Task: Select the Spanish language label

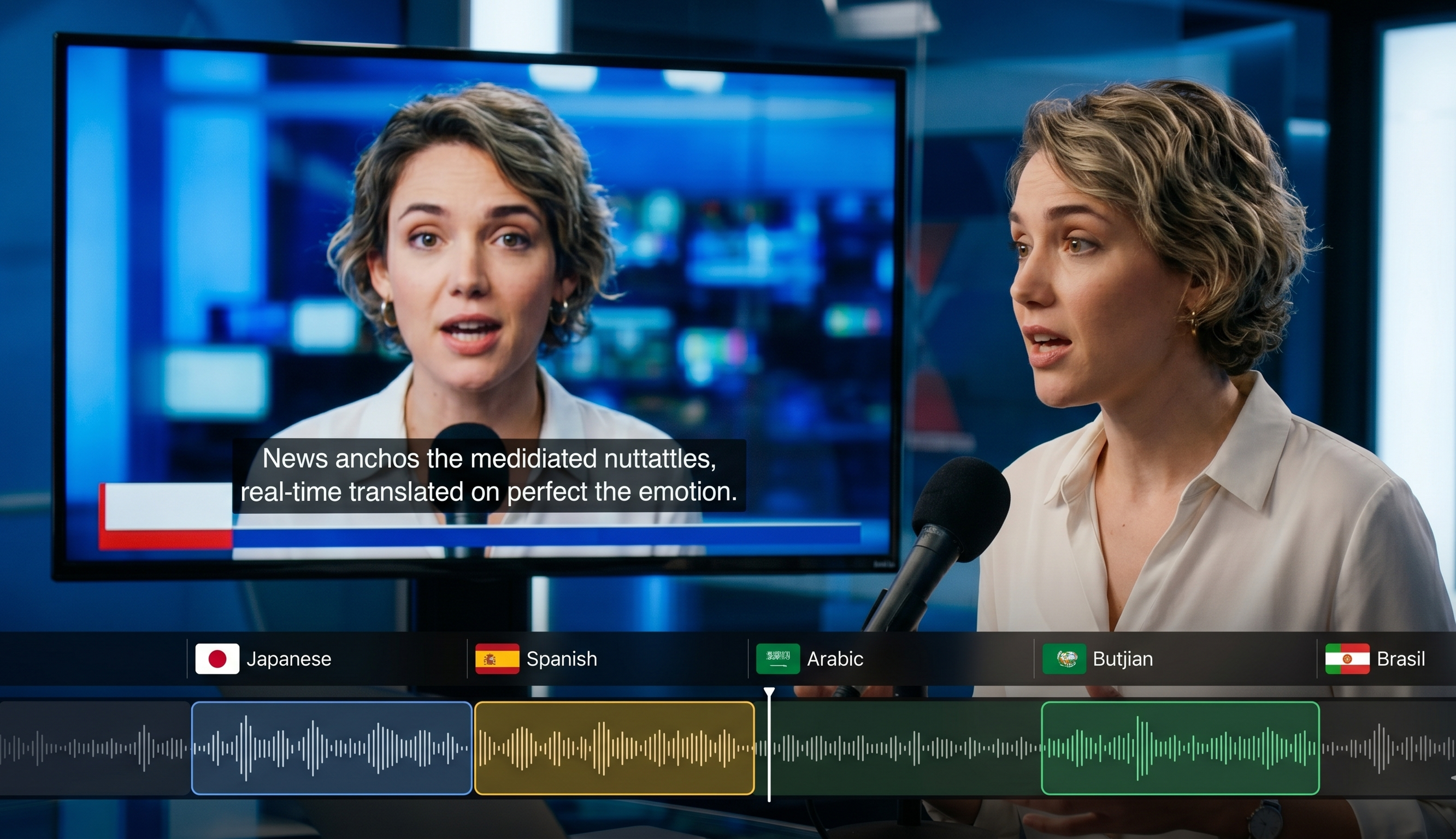Action: pyautogui.click(x=561, y=659)
